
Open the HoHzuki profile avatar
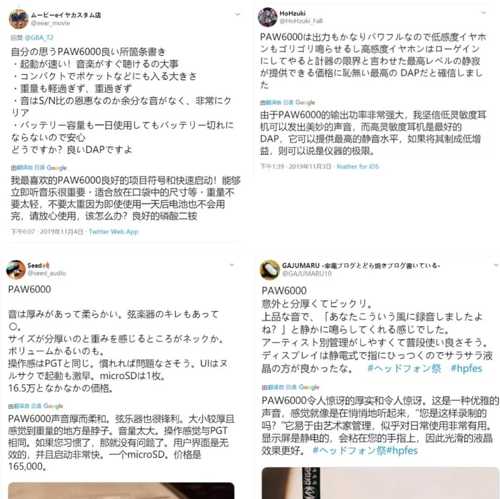click(267, 17)
